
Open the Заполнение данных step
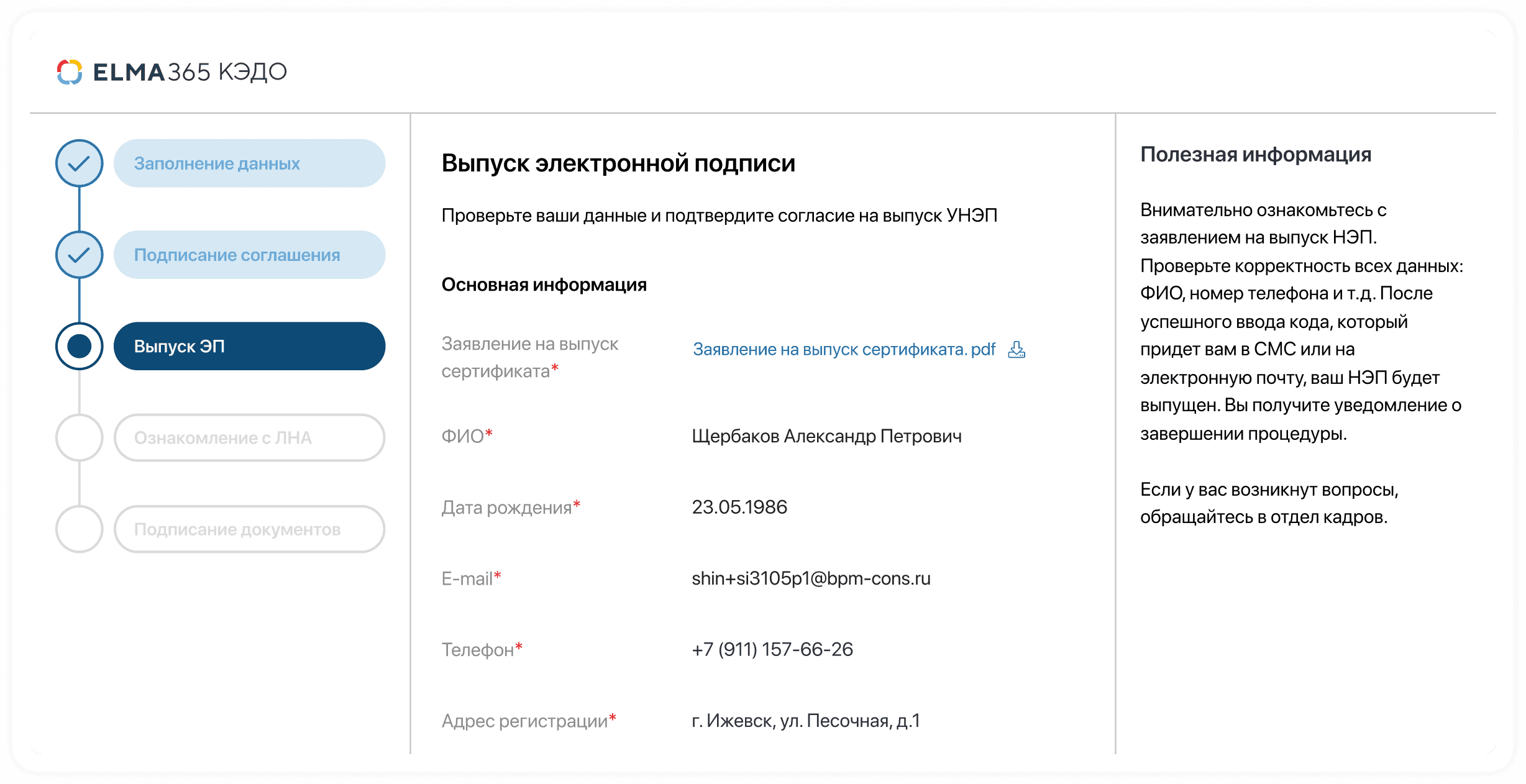(249, 163)
